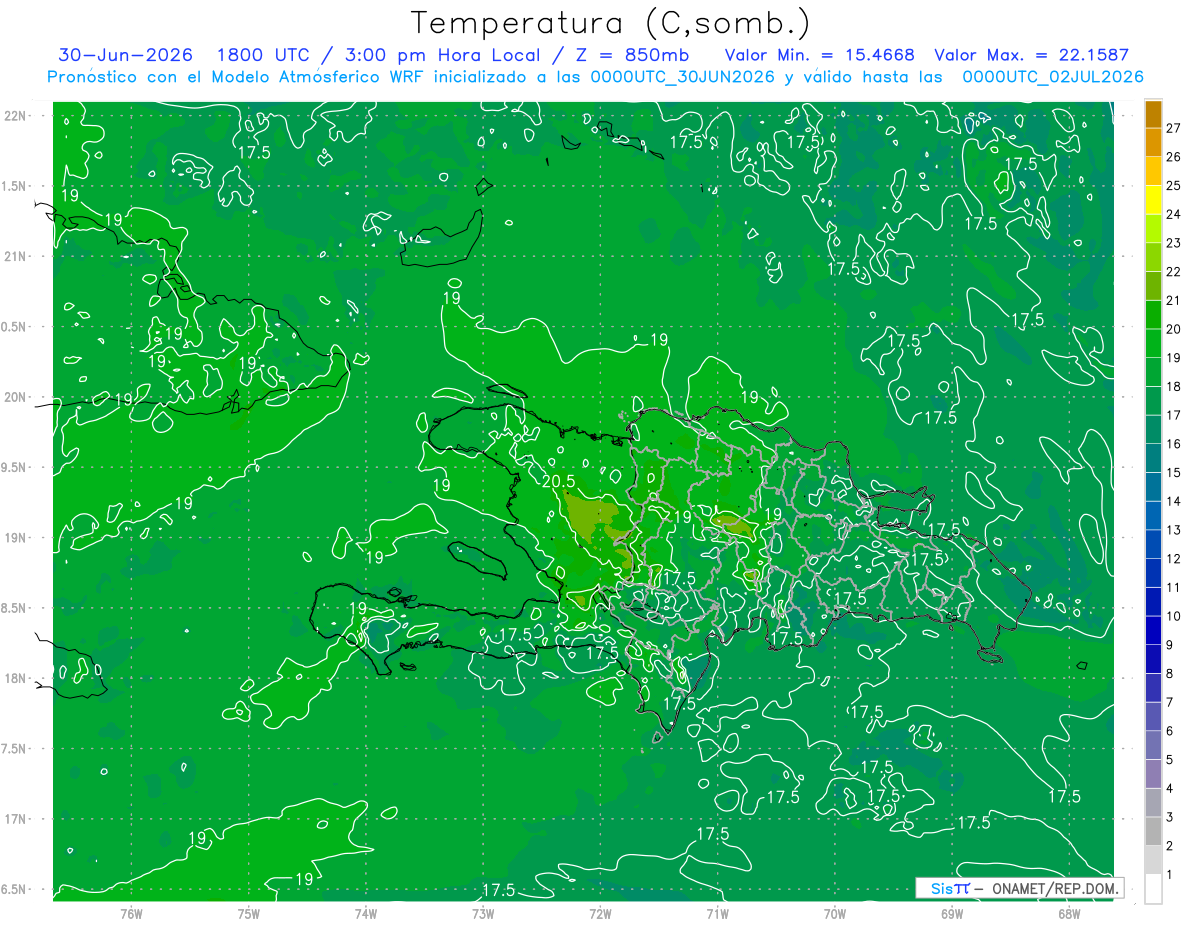Click the '8.5N' latitude axis label

click(x=13, y=608)
